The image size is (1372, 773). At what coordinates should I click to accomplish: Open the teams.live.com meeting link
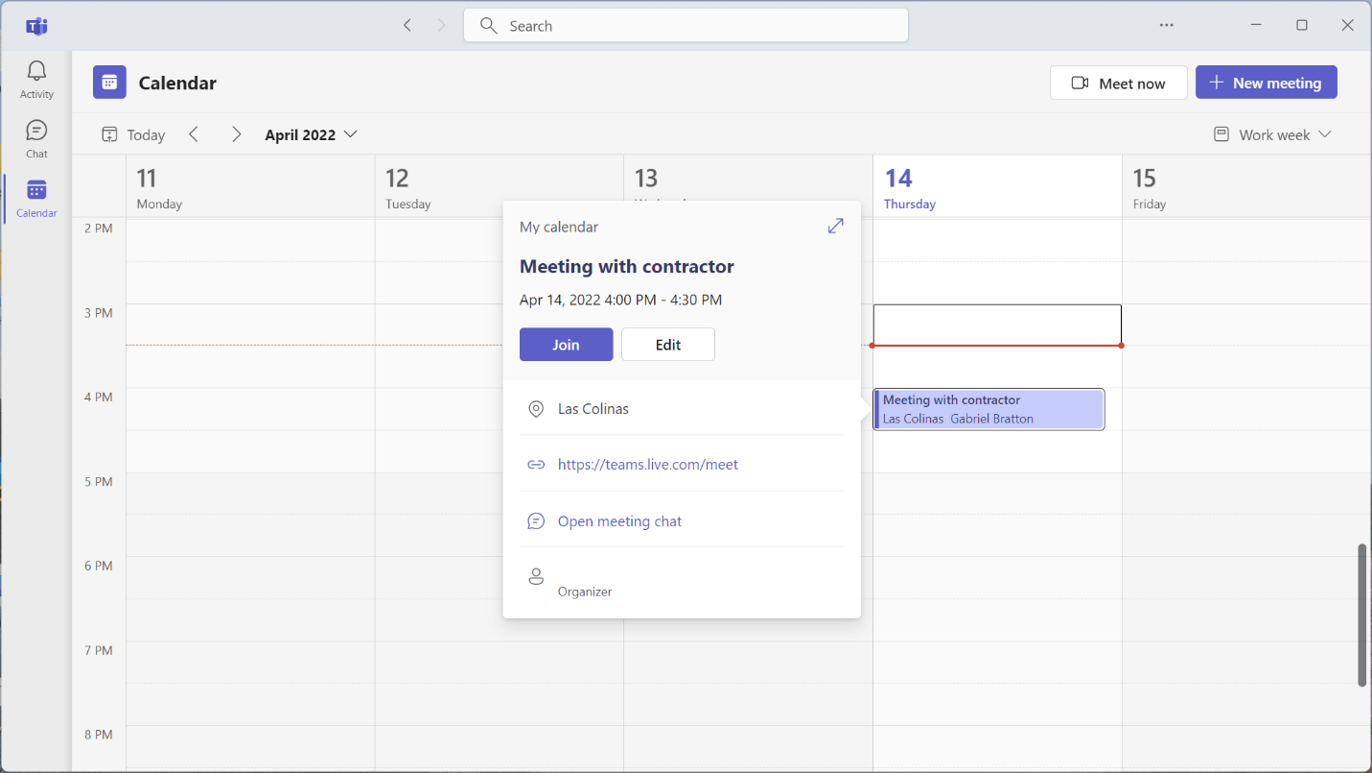(648, 464)
